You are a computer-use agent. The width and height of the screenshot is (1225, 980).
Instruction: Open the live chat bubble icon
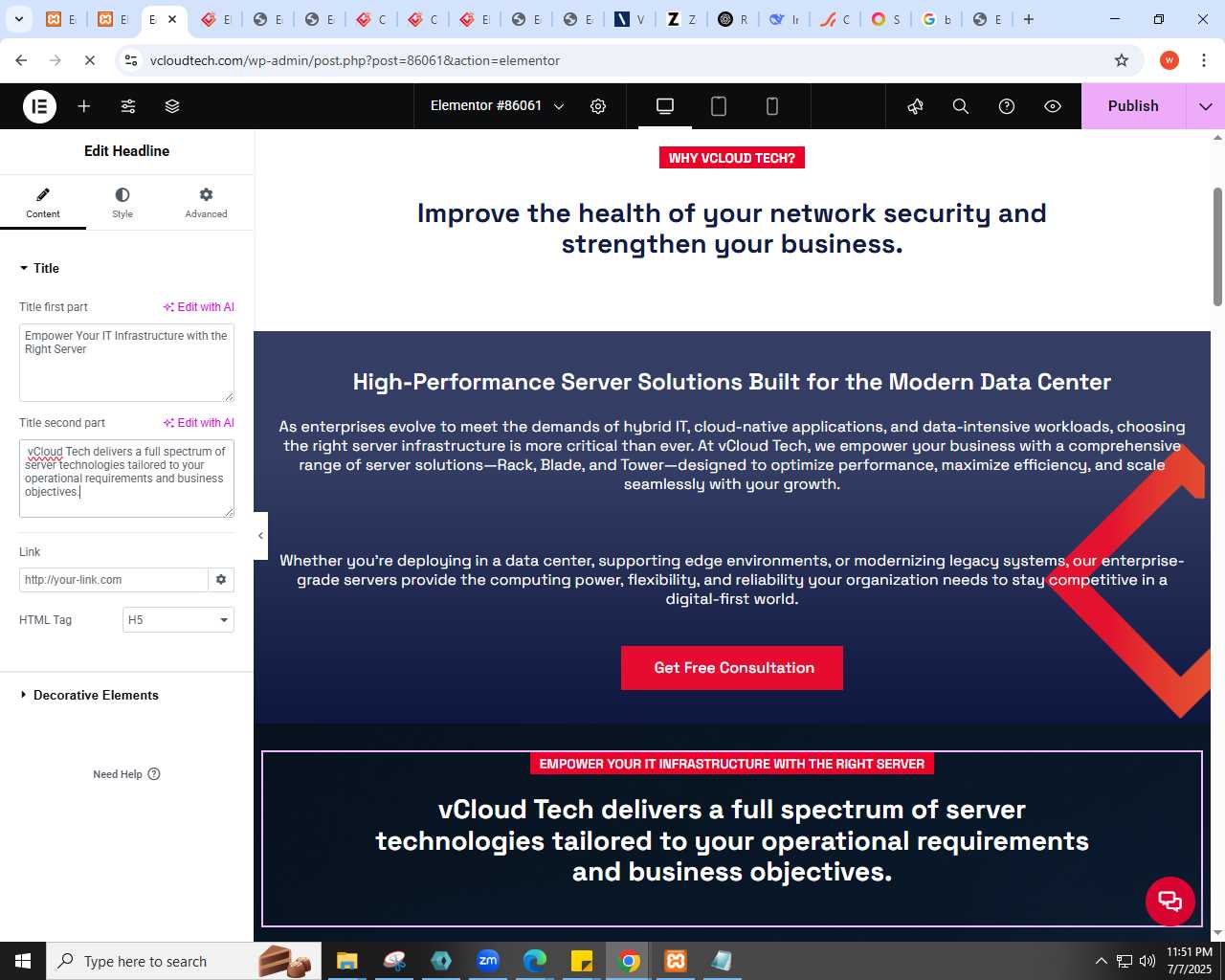pyautogui.click(x=1170, y=901)
